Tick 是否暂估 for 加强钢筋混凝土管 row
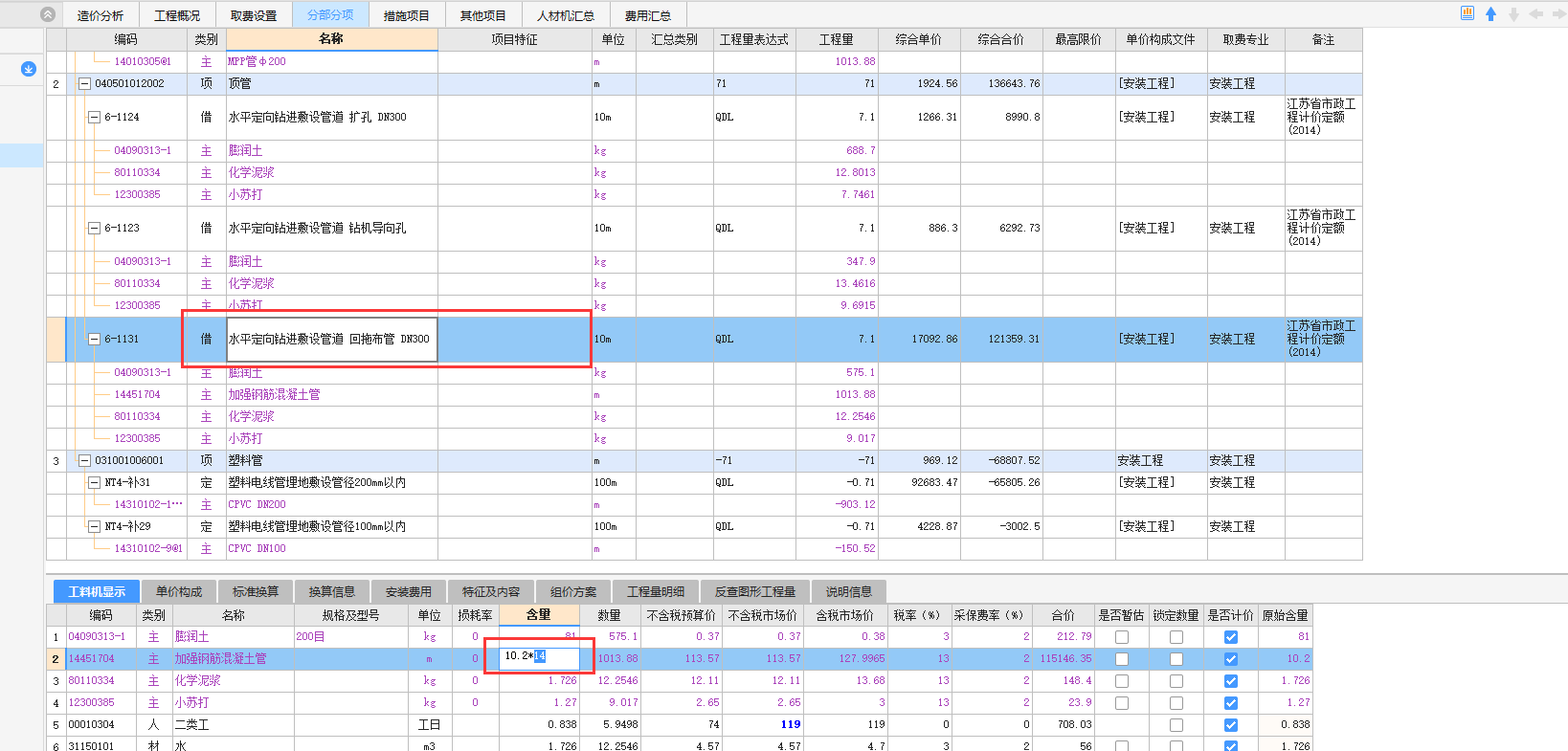 1122,659
